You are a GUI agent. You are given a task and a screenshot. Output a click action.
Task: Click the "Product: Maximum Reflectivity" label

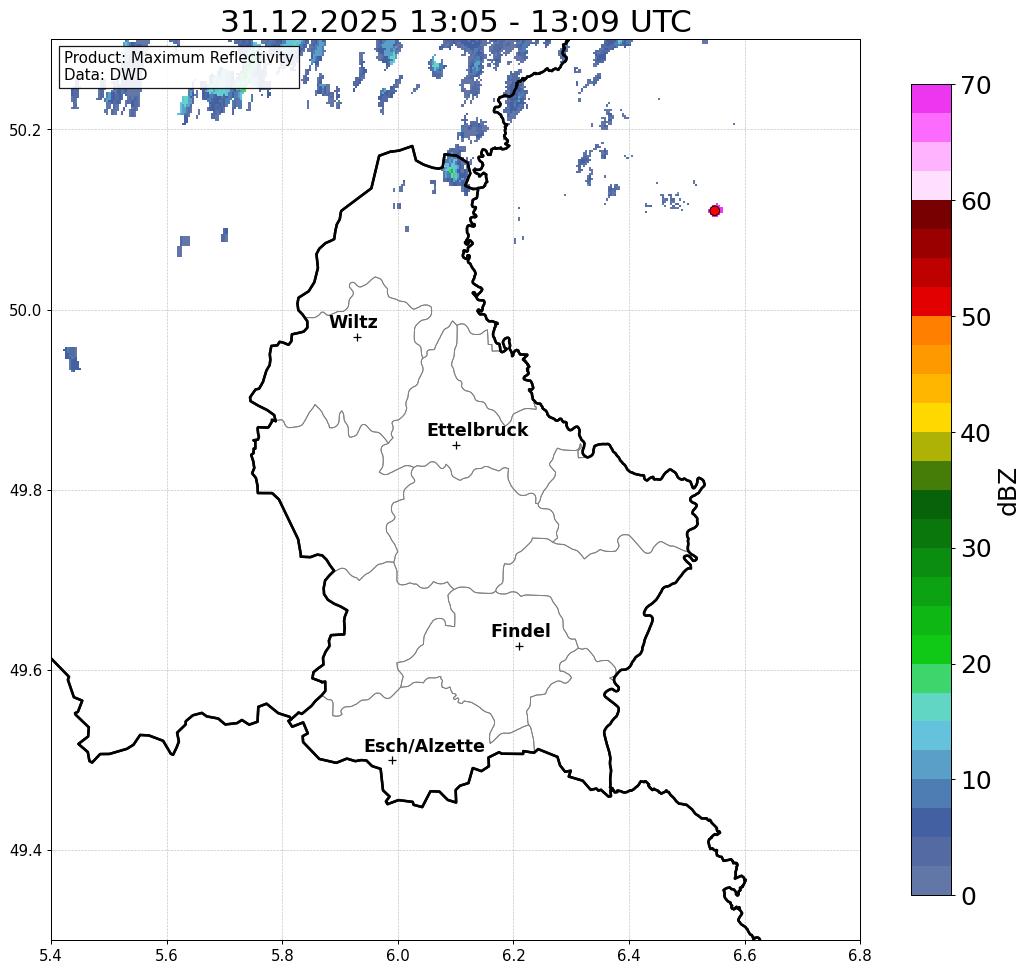178,58
